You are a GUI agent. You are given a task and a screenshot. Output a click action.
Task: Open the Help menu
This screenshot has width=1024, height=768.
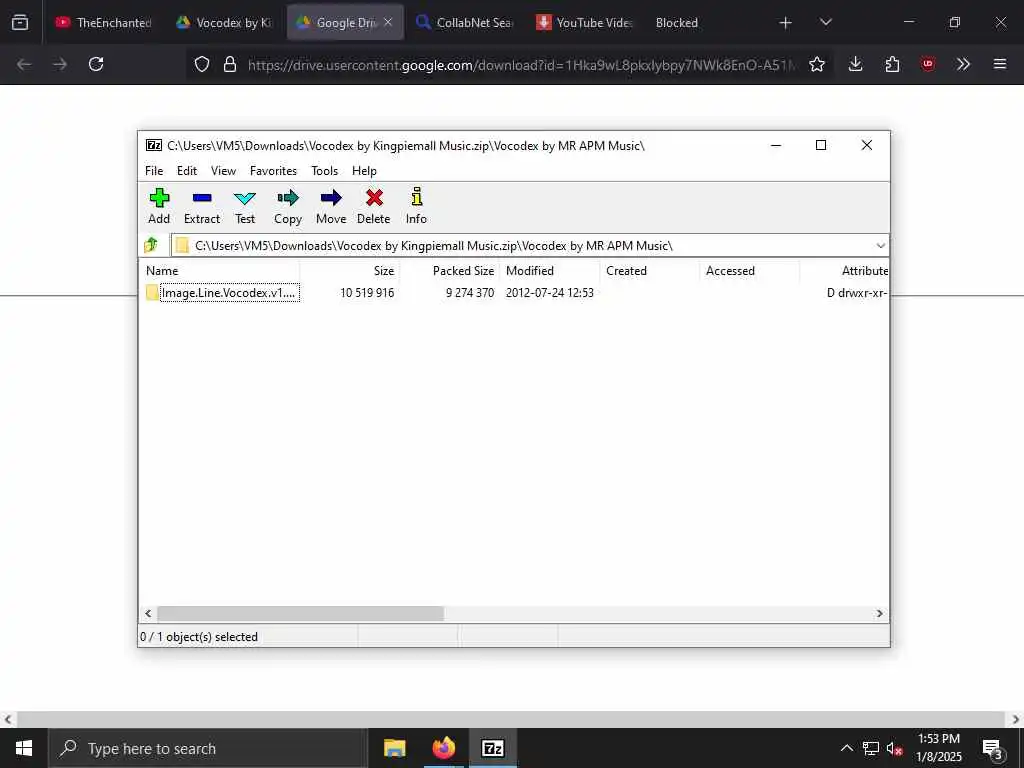[x=364, y=170]
